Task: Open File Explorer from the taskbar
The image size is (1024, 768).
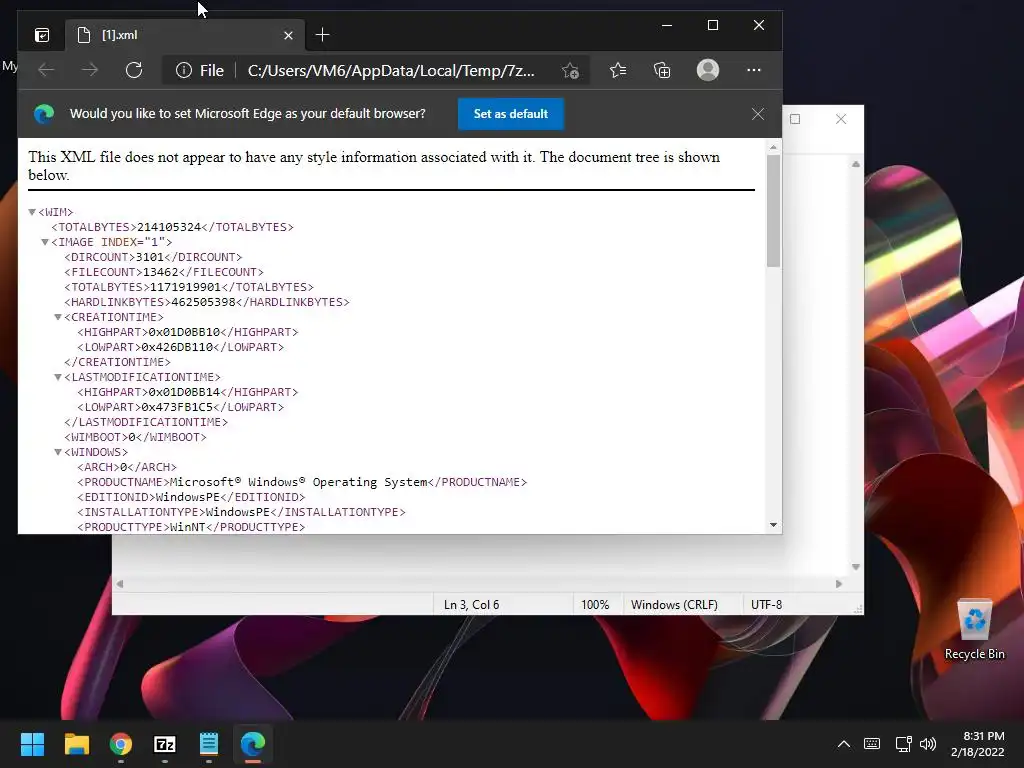Action: 76,744
